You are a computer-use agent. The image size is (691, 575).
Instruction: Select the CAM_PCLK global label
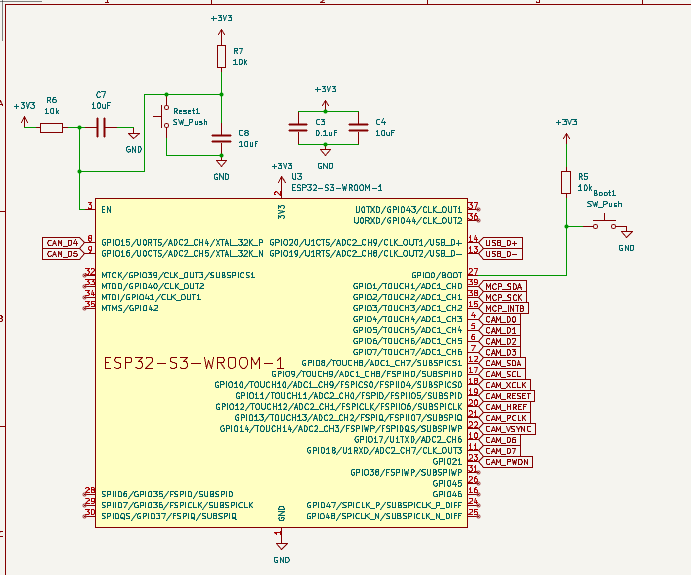505,418
